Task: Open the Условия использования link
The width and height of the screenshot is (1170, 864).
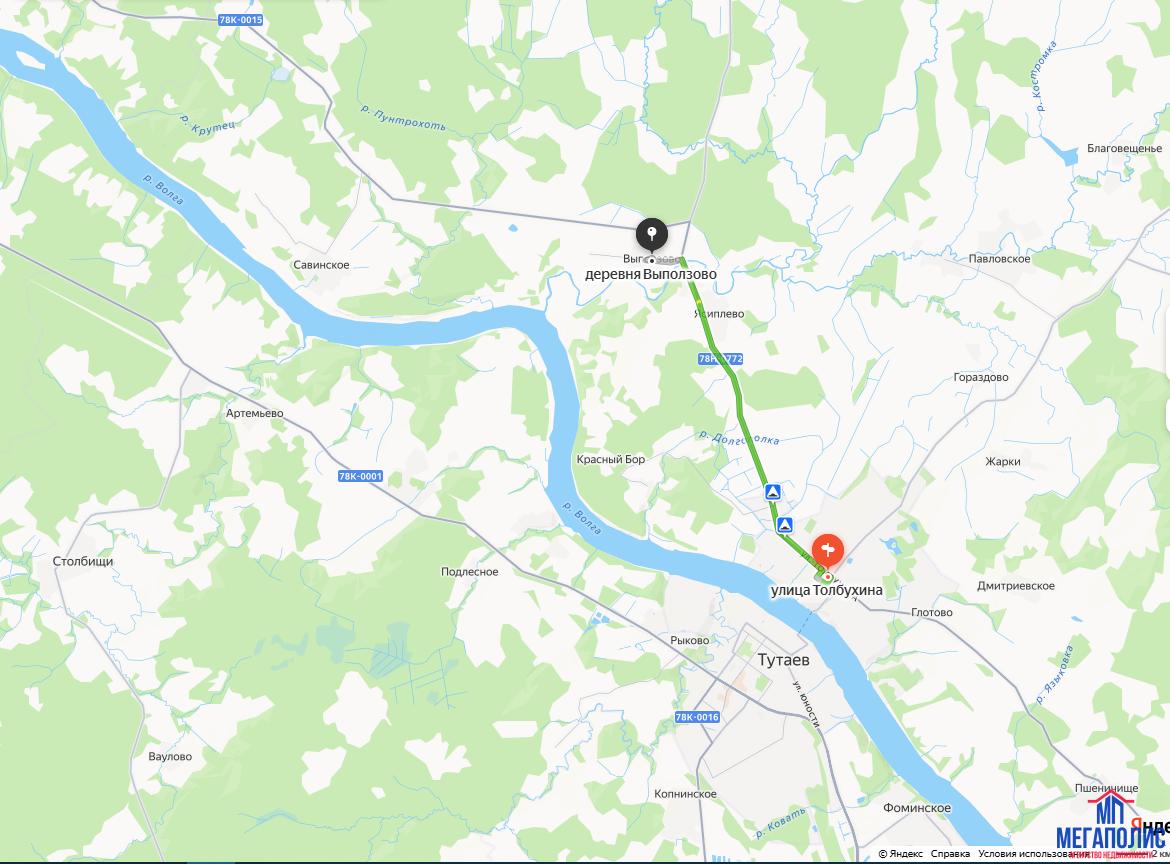Action: point(1033,854)
